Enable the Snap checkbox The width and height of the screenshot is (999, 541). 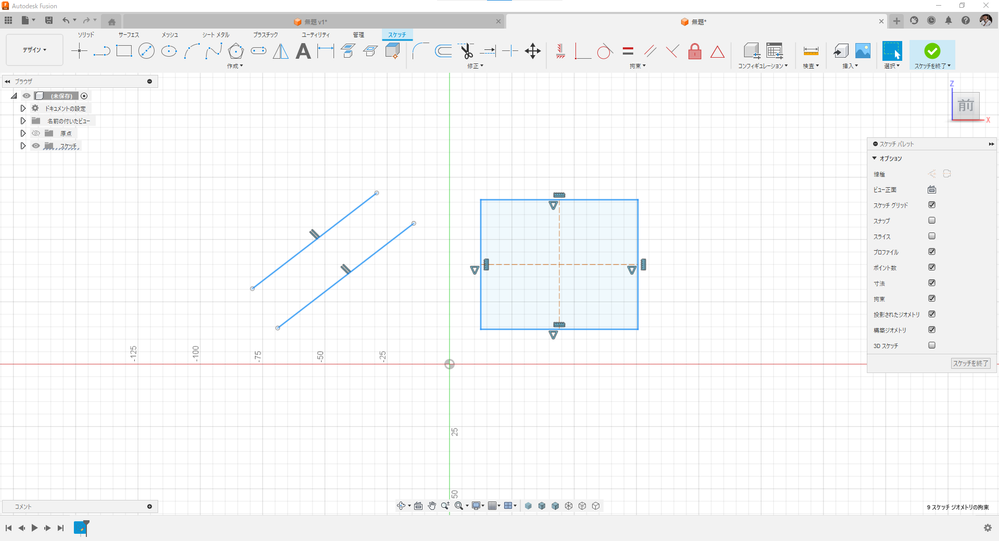coord(931,220)
